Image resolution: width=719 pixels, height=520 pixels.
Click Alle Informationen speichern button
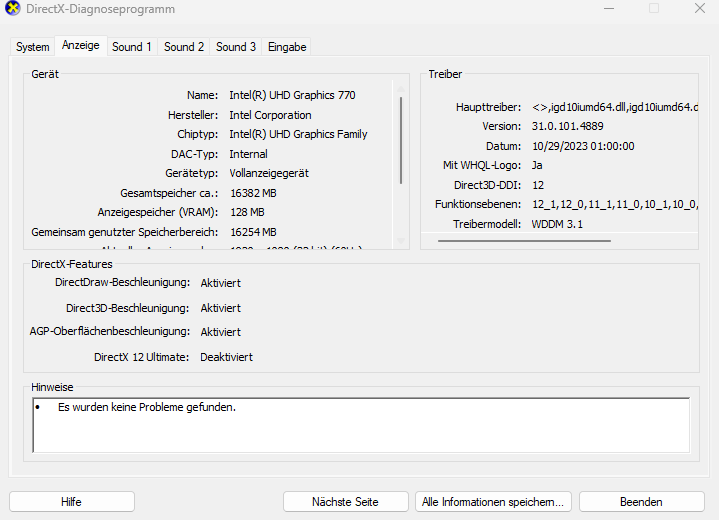click(493, 502)
